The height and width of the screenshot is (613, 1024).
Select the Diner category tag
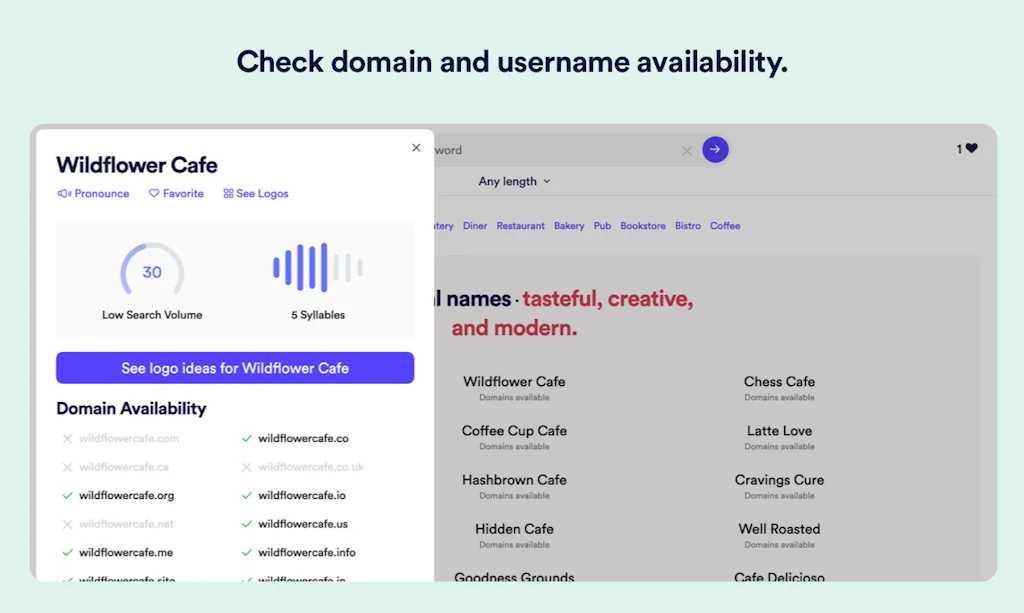pos(475,226)
